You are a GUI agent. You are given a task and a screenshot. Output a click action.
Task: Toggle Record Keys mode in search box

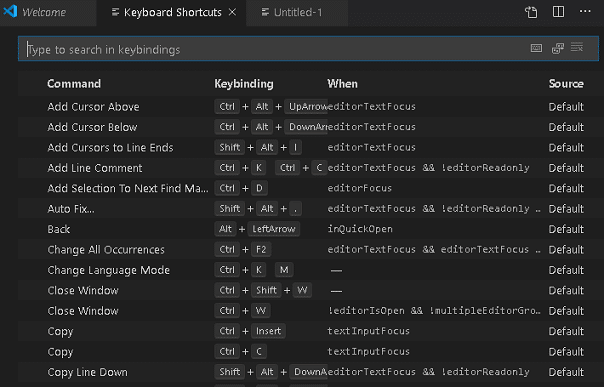[536, 48]
